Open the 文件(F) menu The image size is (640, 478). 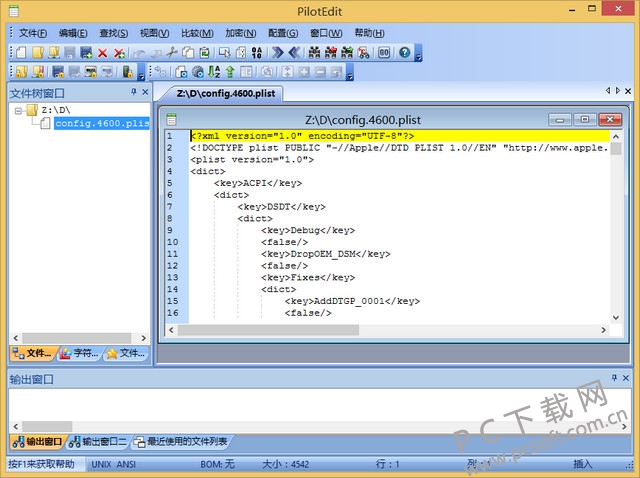[x=33, y=33]
